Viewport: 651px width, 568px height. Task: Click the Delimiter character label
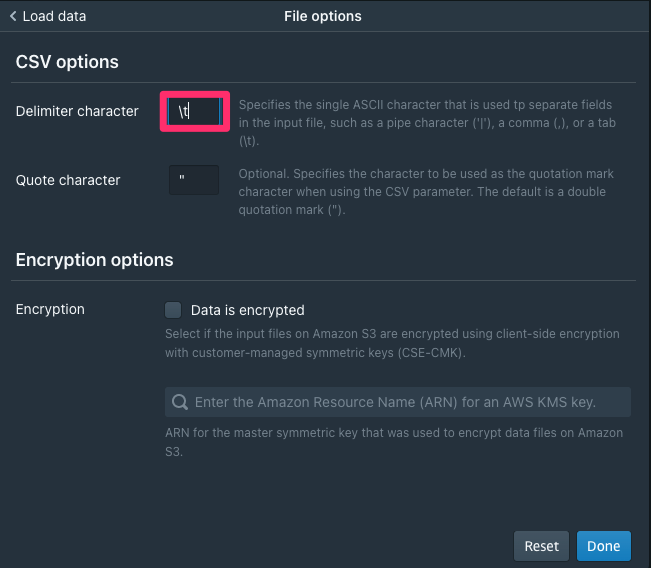77,111
